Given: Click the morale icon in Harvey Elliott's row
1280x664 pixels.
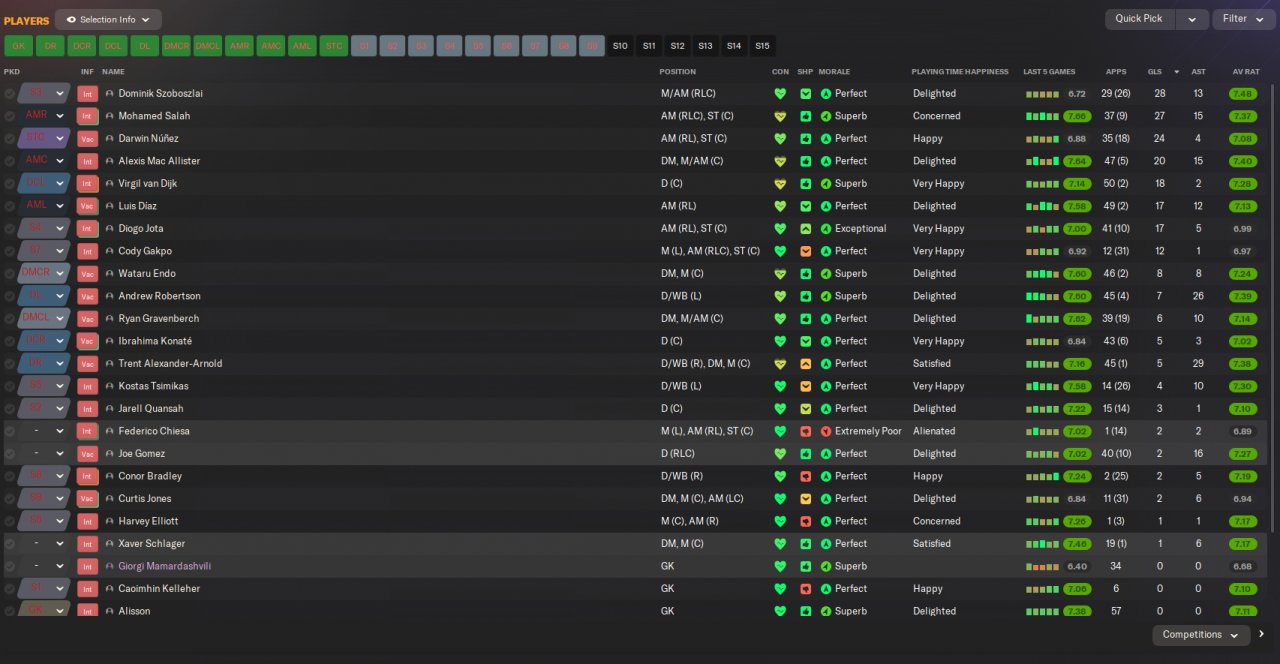Looking at the screenshot, I should [x=826, y=521].
